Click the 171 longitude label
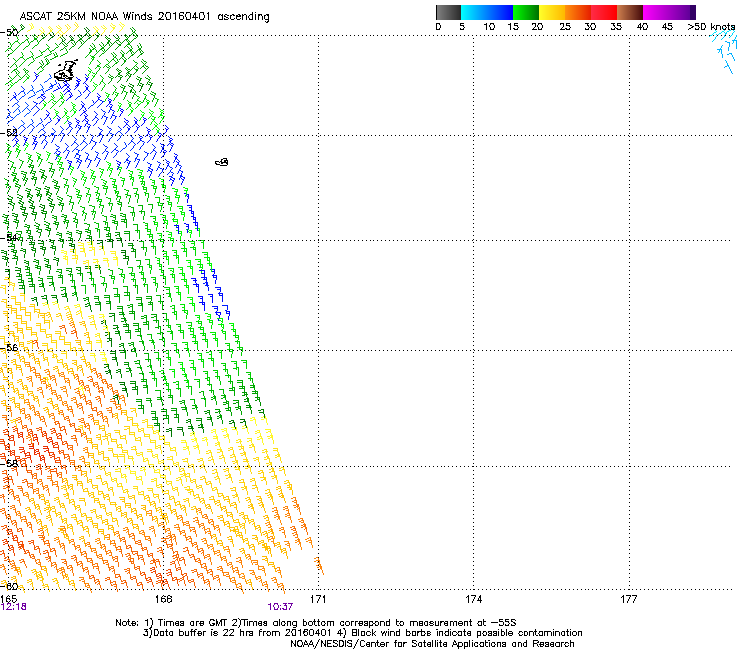The image size is (740, 650). pos(318,599)
